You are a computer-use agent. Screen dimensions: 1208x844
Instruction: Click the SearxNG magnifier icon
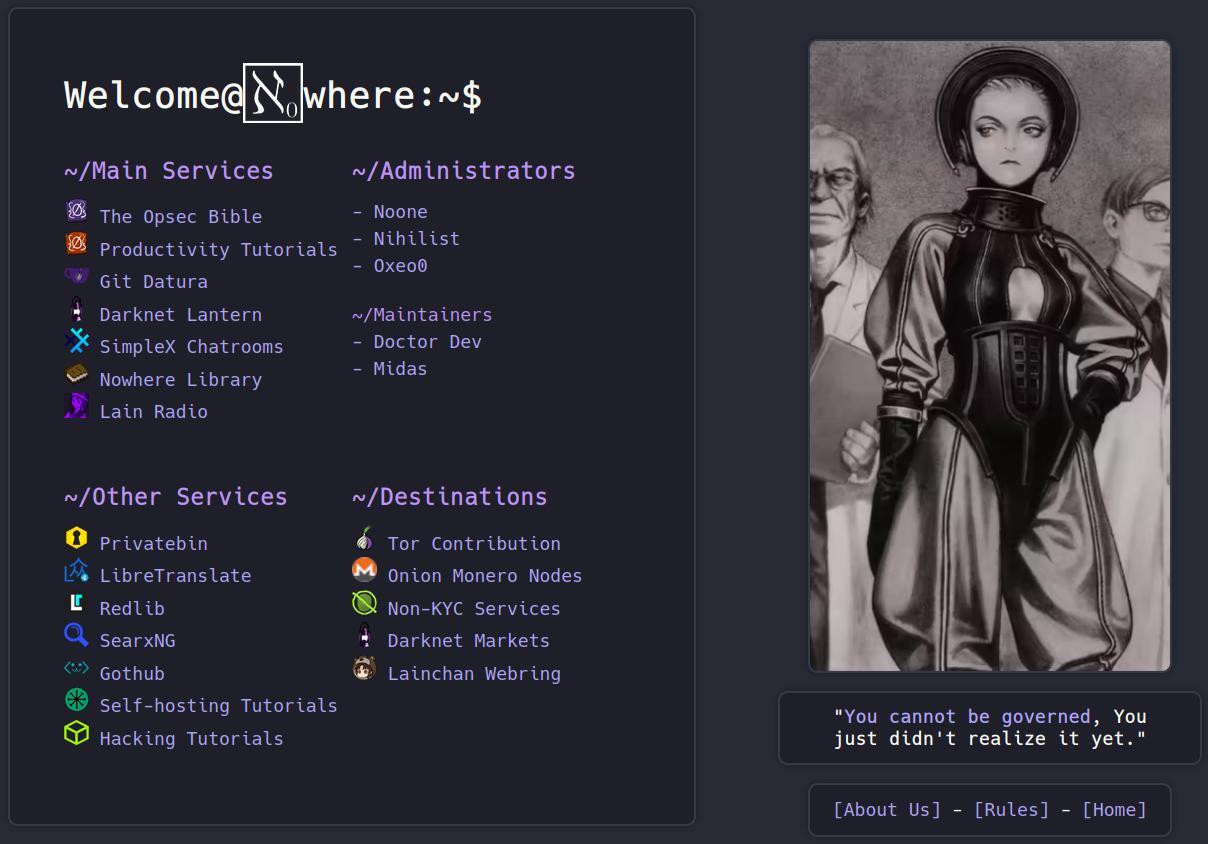click(77, 635)
